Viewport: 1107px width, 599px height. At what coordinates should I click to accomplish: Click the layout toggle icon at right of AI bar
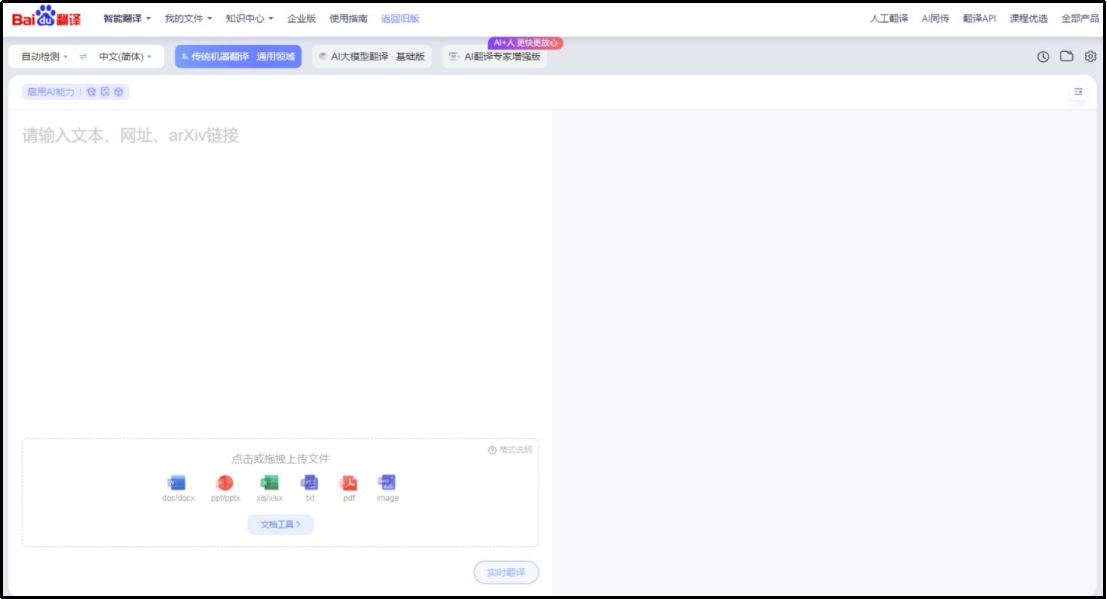(1078, 92)
